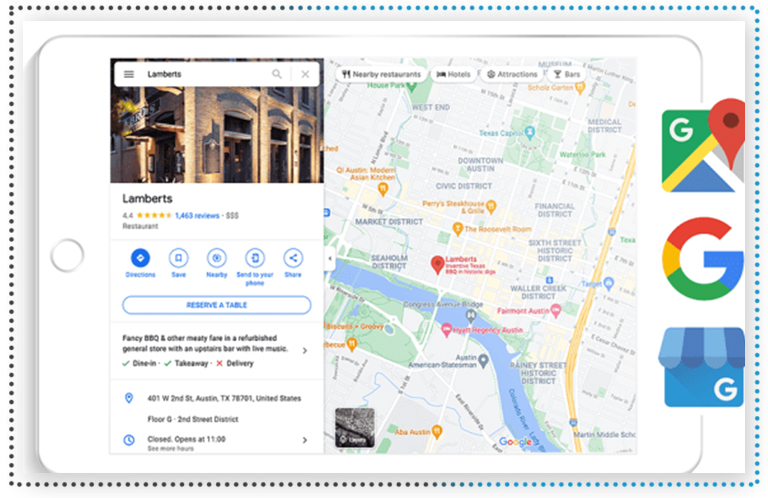Click the tablet home button
The height and width of the screenshot is (498, 768).
(67, 255)
